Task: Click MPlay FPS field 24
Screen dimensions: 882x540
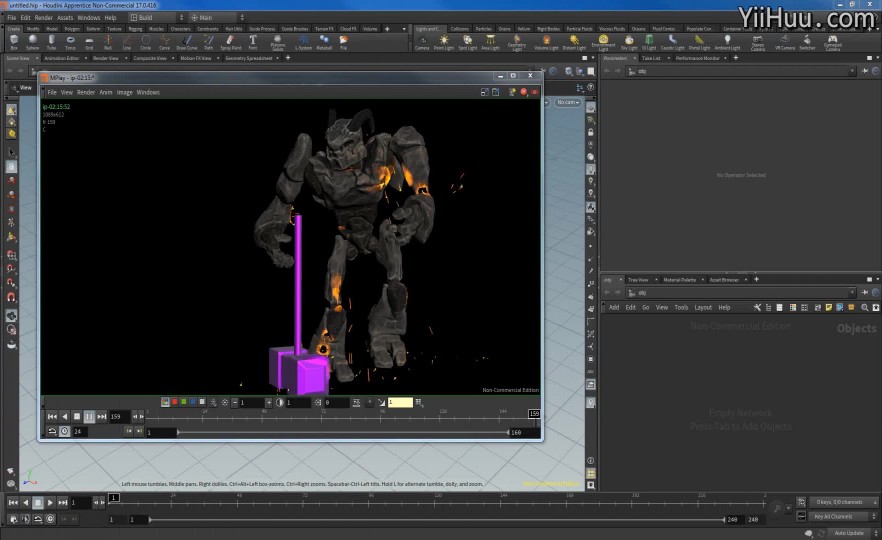Action: click(79, 431)
